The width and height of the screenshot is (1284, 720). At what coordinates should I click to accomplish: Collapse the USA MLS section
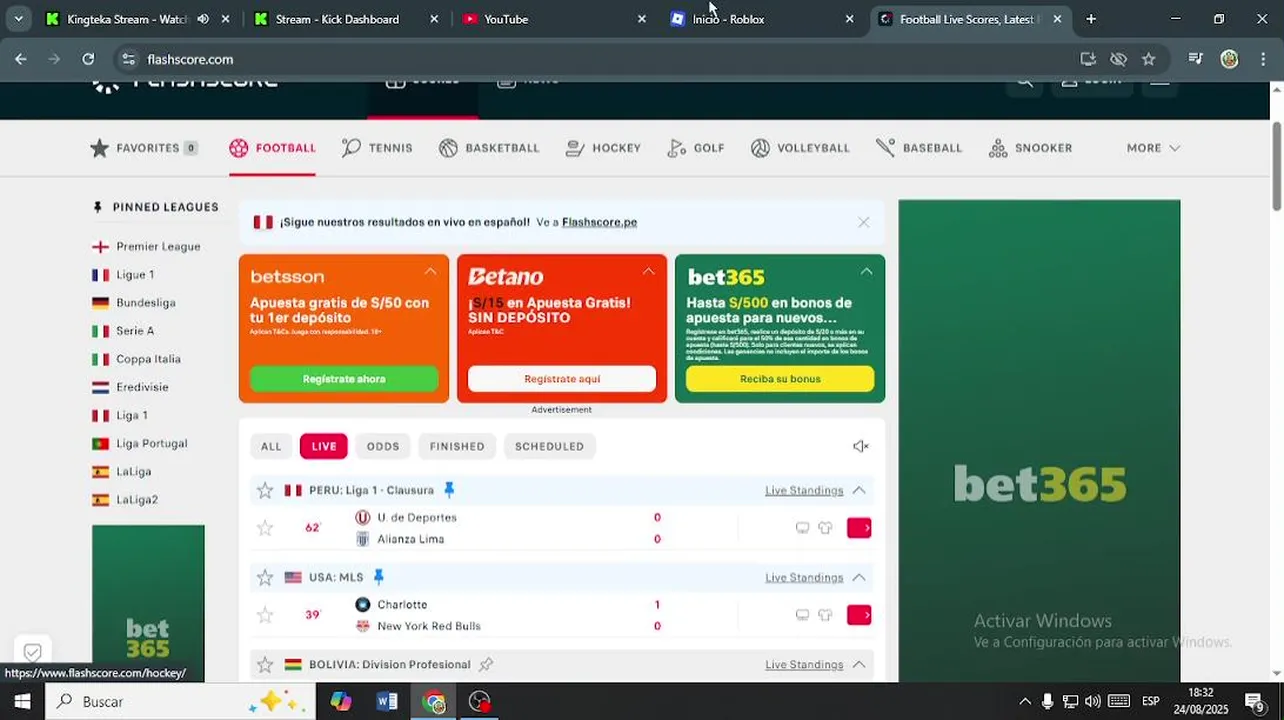click(859, 577)
